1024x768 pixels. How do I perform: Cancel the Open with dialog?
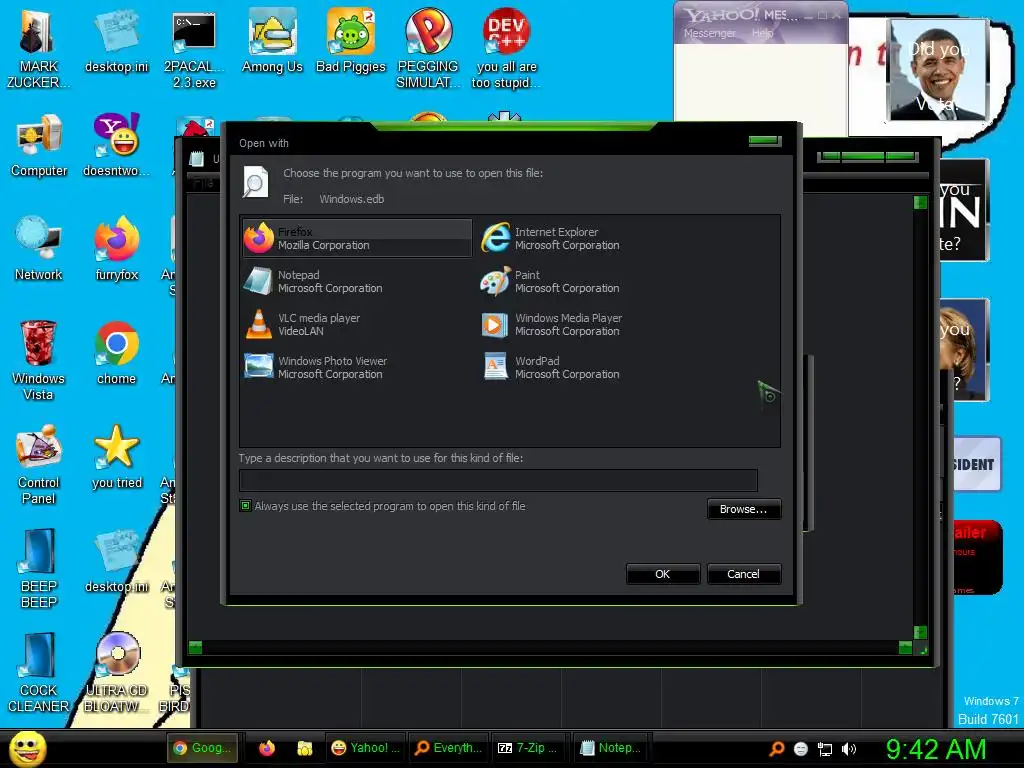(743, 574)
